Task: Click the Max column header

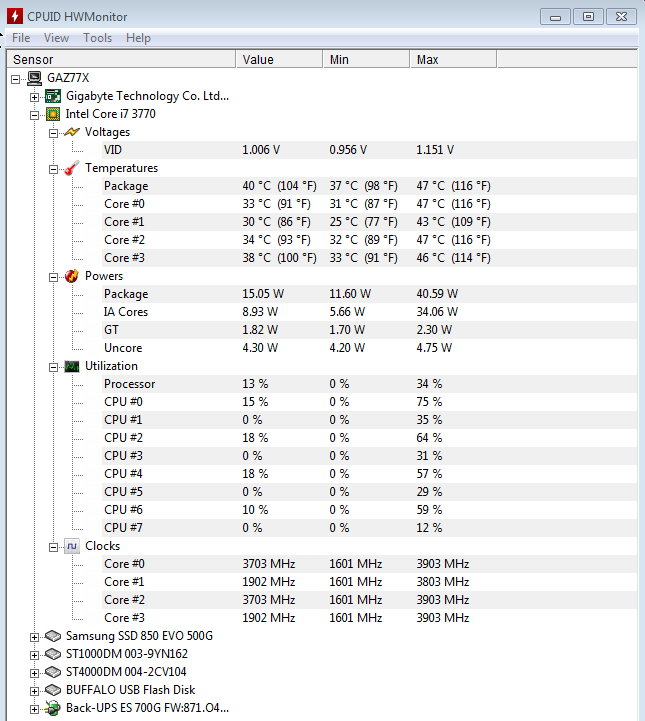Action: pyautogui.click(x=453, y=59)
